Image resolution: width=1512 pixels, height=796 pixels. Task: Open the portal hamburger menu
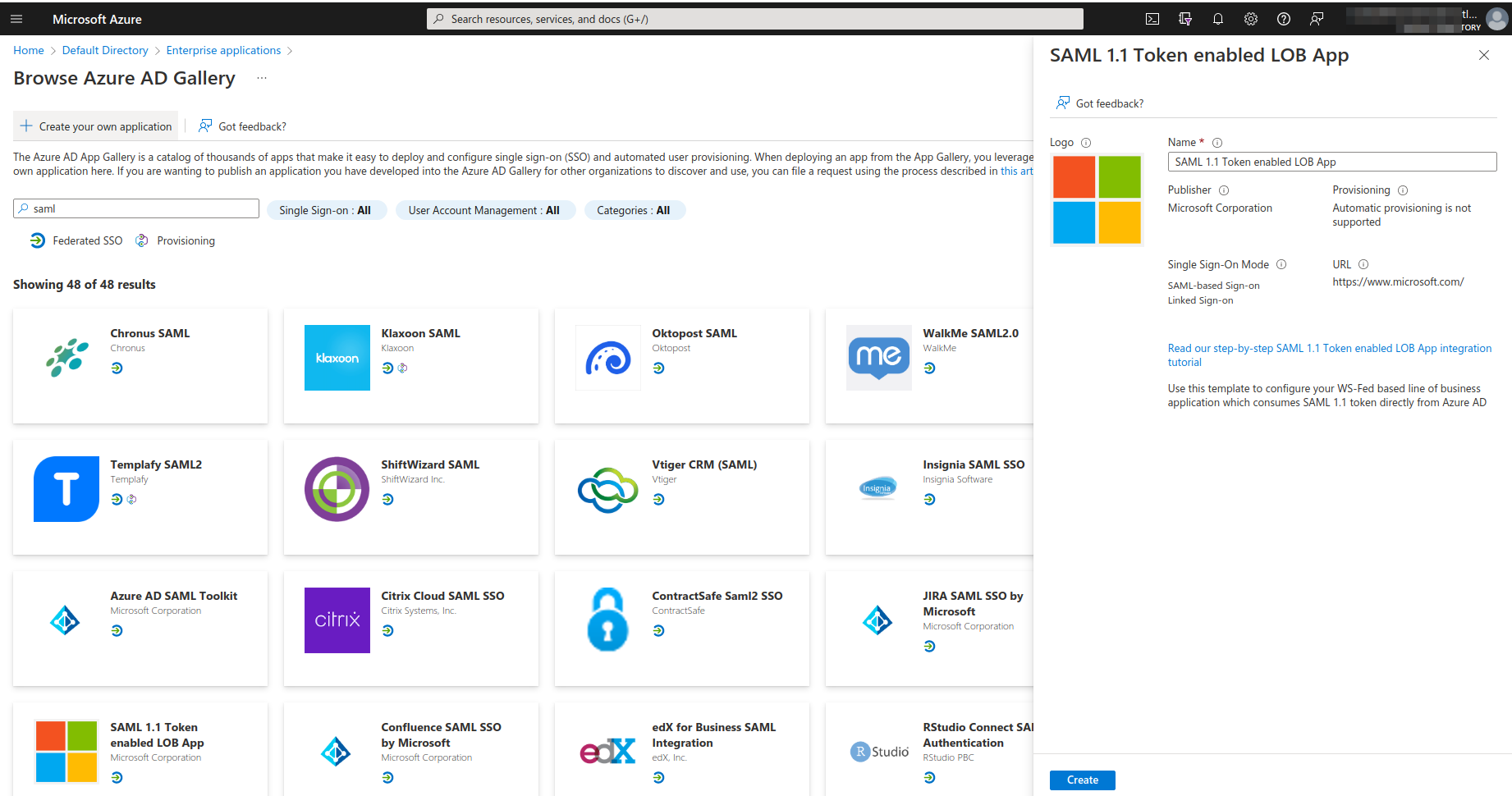tap(16, 19)
